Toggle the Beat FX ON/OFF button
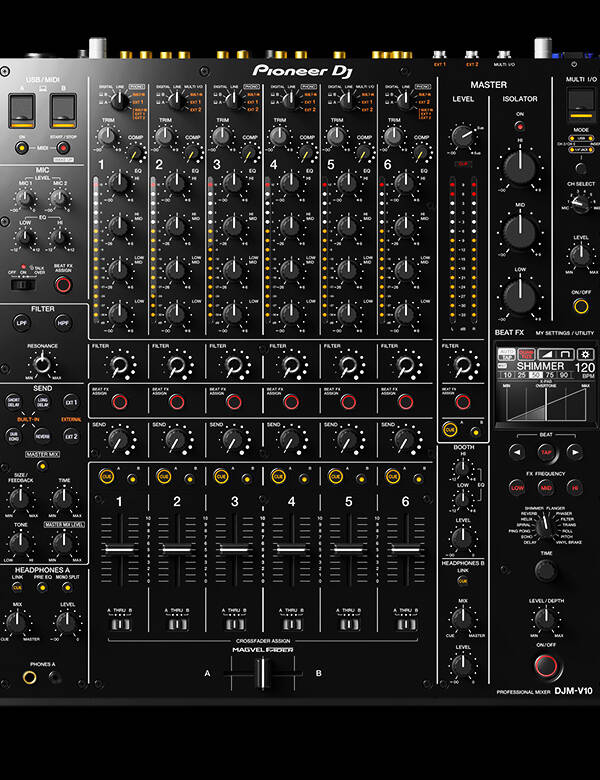Screen dimensions: 600x780 (x=546, y=666)
